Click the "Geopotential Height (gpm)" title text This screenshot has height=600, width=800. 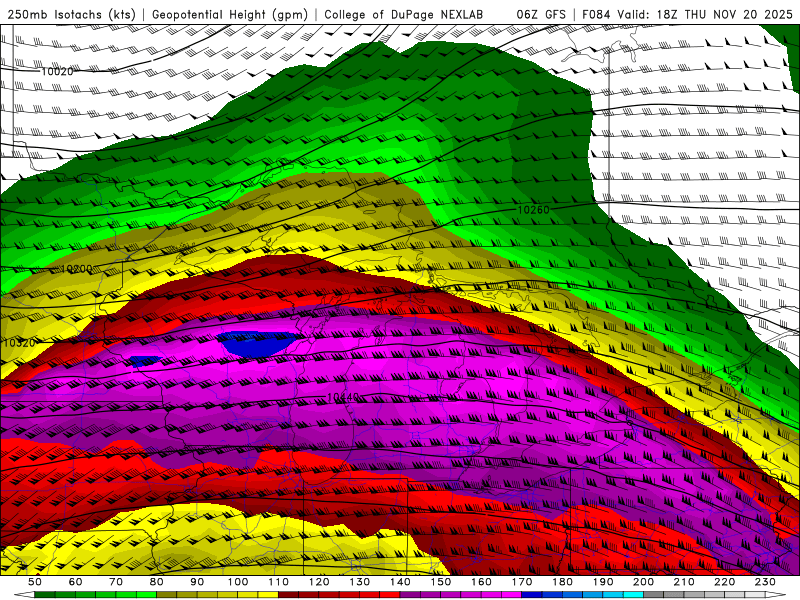click(230, 15)
